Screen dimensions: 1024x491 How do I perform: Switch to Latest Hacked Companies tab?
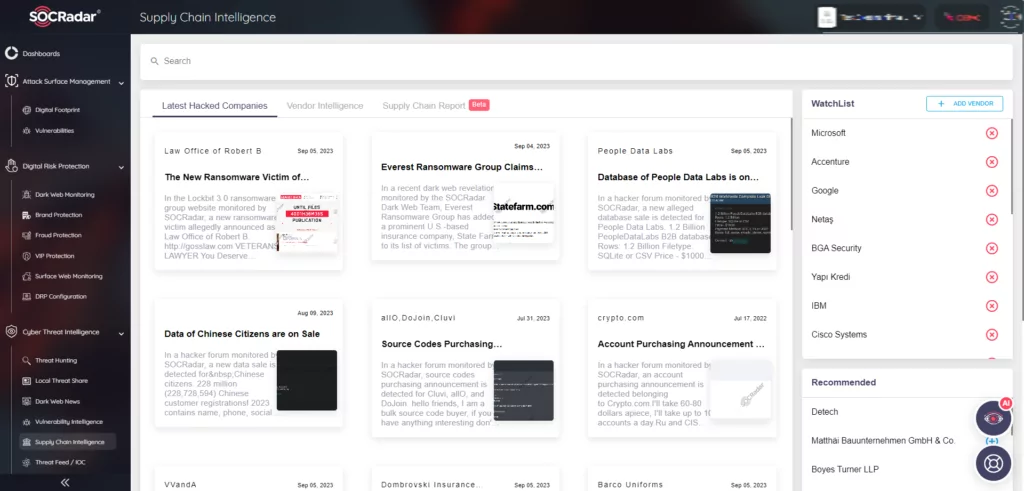(x=214, y=106)
